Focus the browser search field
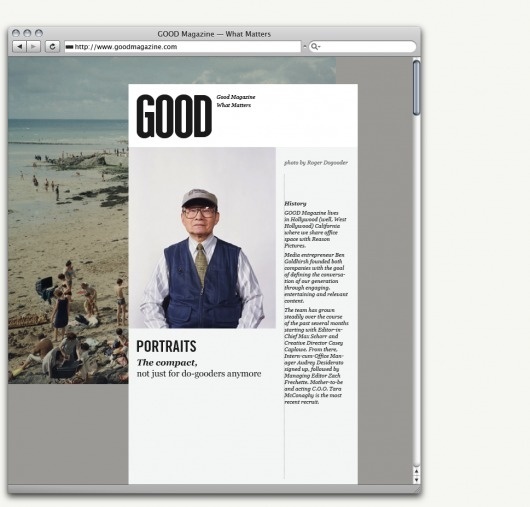Image resolution: width=530 pixels, height=507 pixels. (362, 46)
